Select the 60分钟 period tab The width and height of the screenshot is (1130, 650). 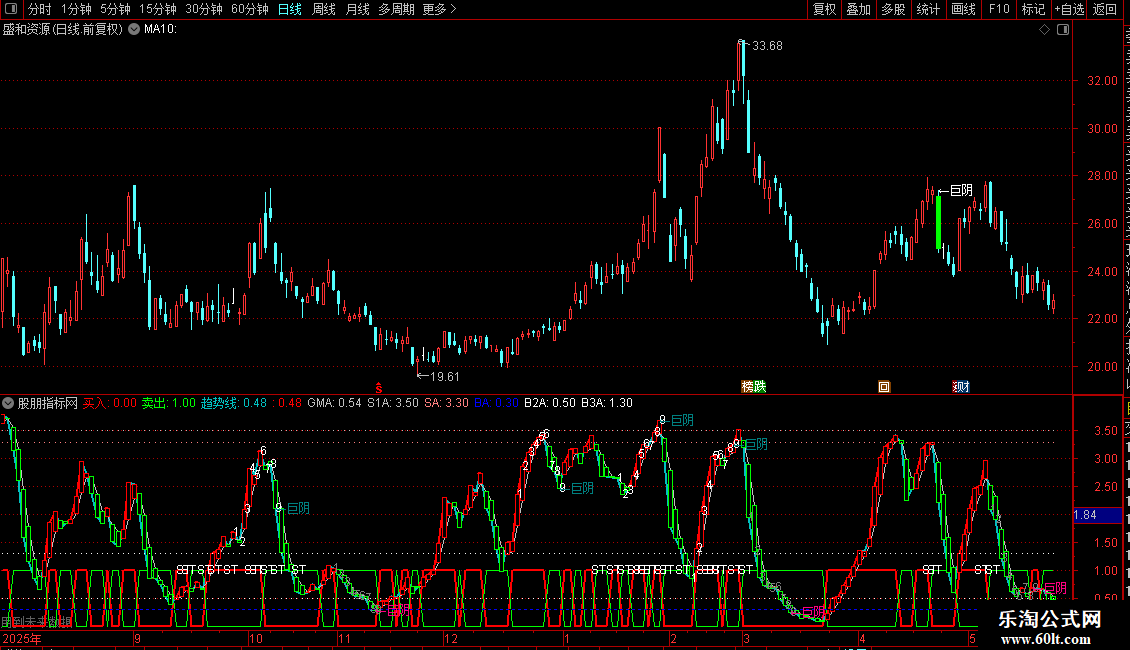250,9
